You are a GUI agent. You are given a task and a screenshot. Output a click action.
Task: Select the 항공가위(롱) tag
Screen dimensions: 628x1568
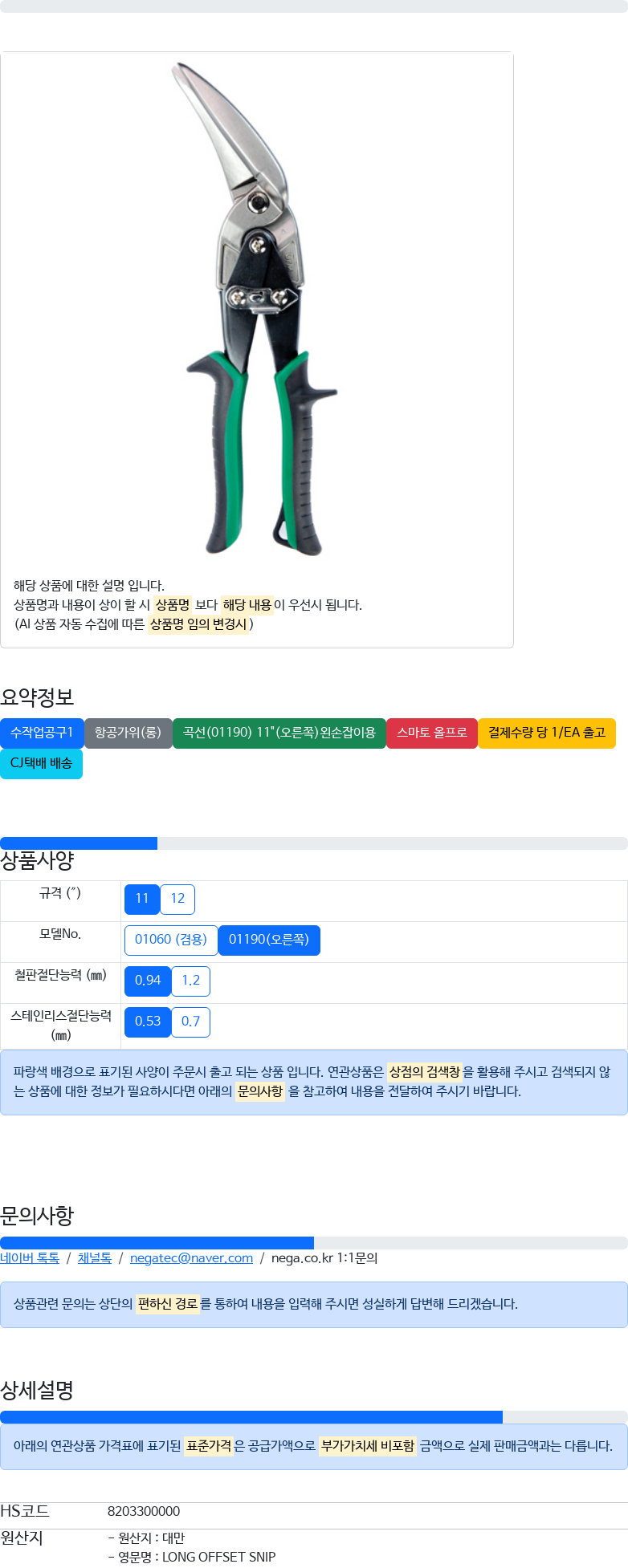coord(128,733)
